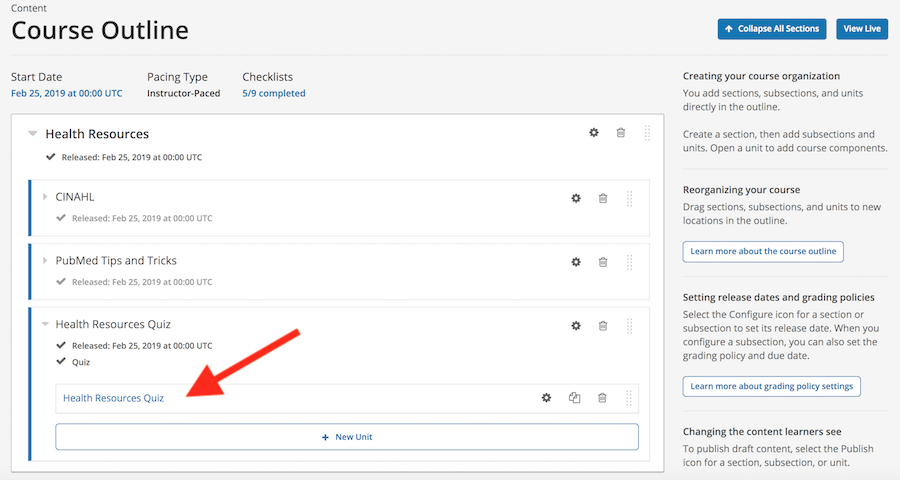The width and height of the screenshot is (900, 480).
Task: Click the Content breadcrumb label
Action: [x=29, y=8]
